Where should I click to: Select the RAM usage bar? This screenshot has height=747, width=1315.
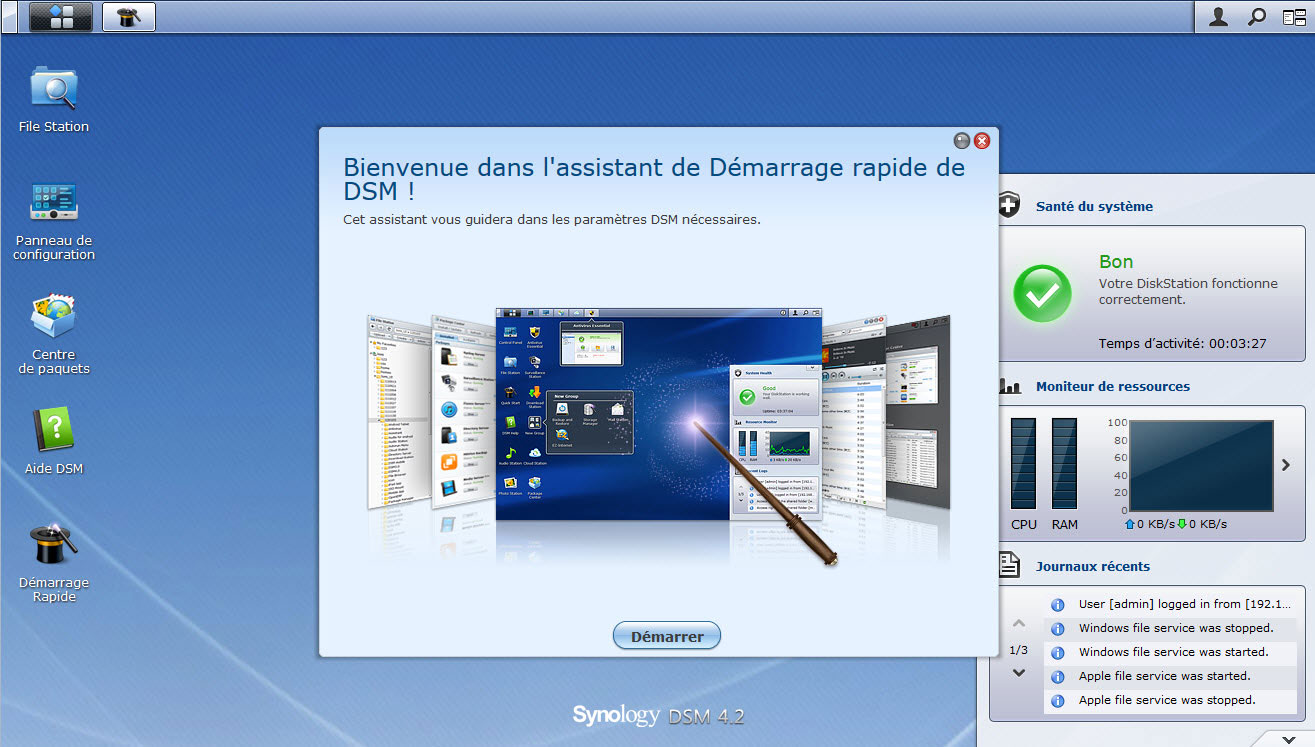click(x=1065, y=465)
